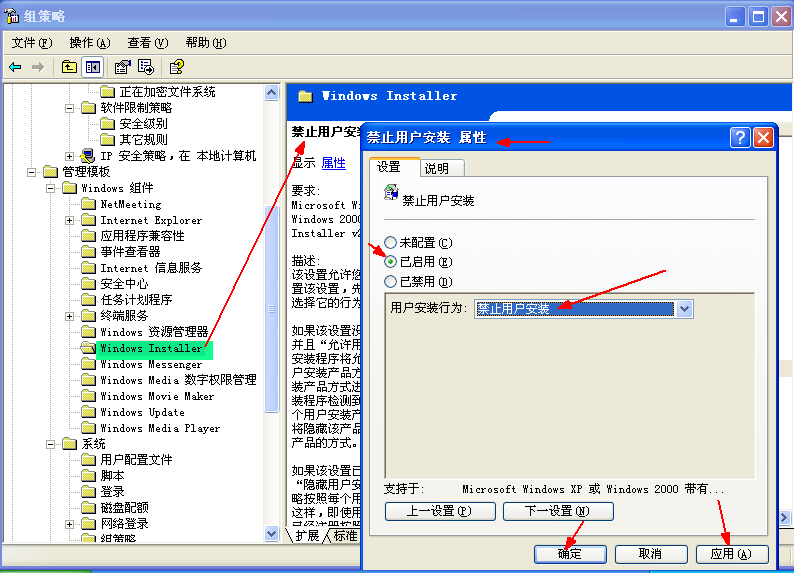Viewport: 794px width, 573px height.
Task: Click the Forward arrow toolbar icon
Action: [38, 67]
